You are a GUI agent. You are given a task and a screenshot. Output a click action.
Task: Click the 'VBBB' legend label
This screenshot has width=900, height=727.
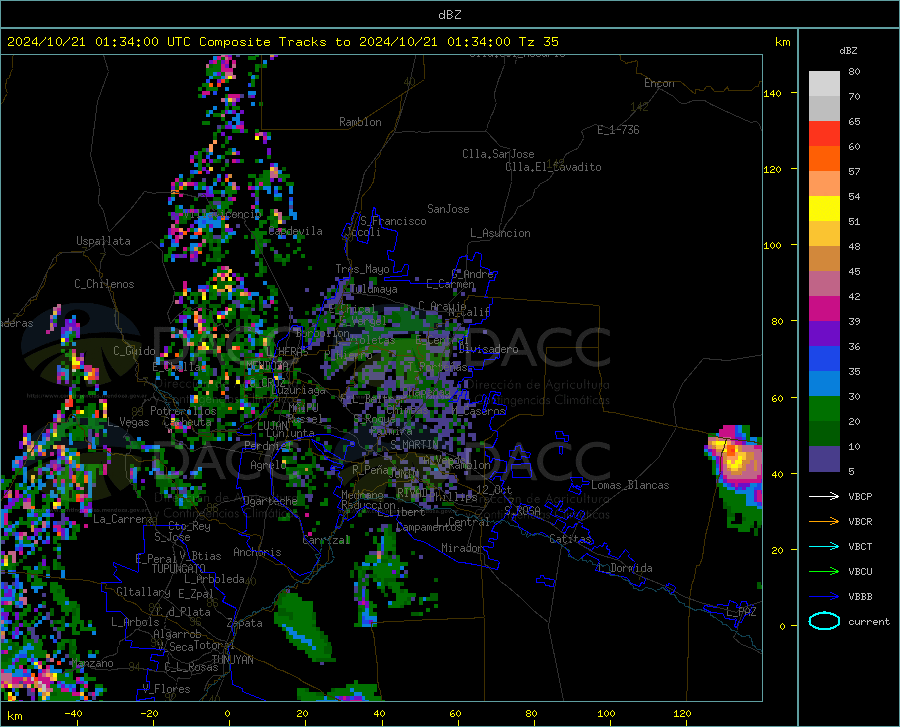tap(860, 597)
